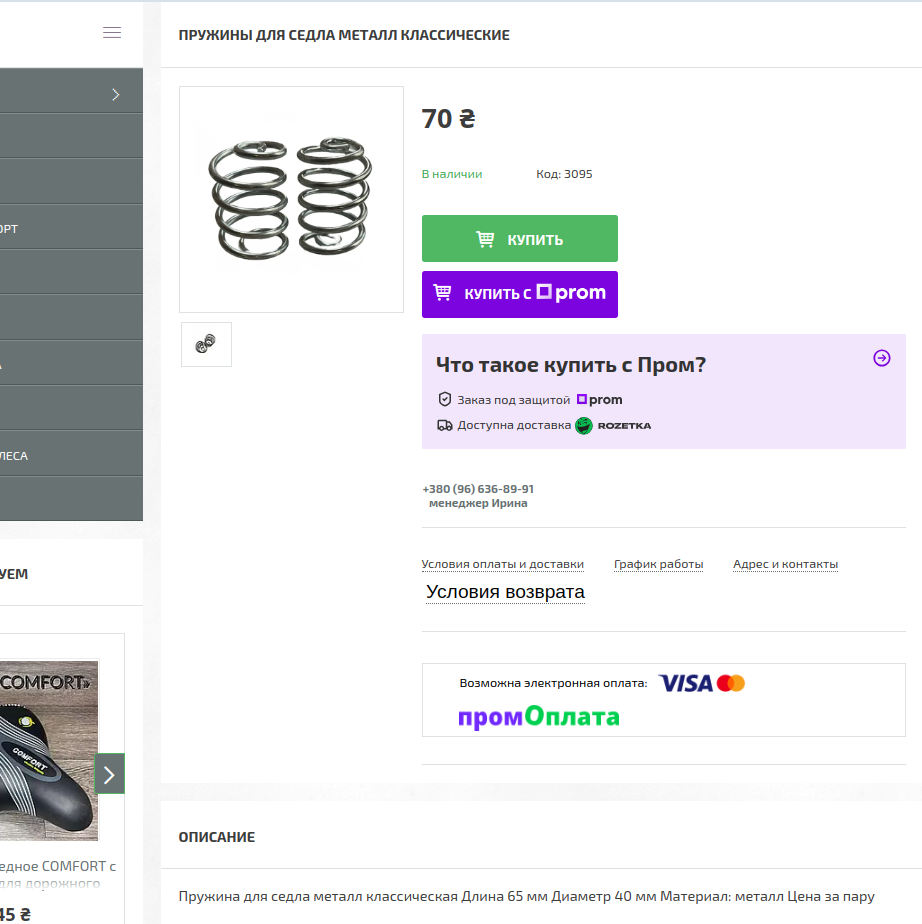
Task: Open Условия оплаты и доставки link
Action: click(x=502, y=564)
